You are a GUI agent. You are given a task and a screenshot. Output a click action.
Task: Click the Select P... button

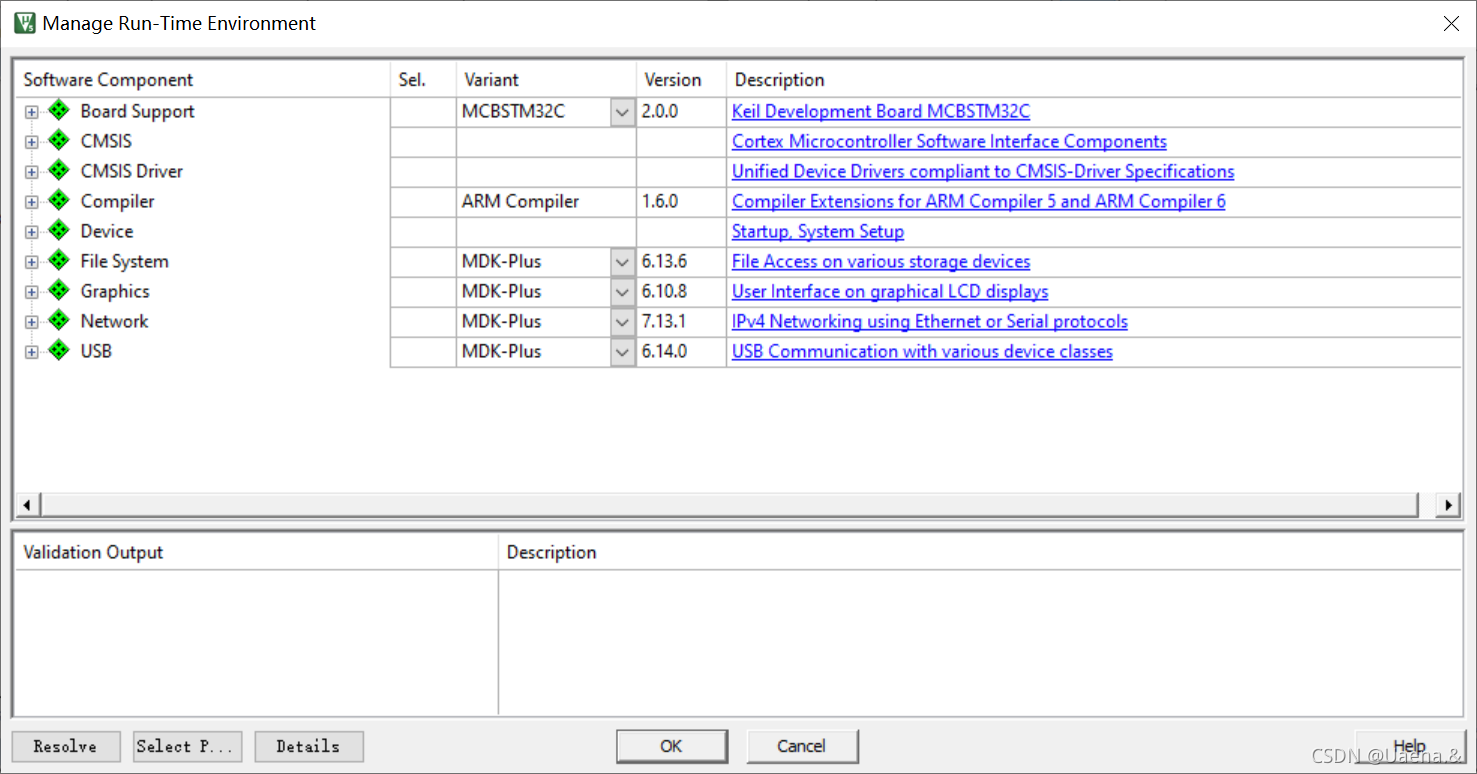(x=188, y=746)
